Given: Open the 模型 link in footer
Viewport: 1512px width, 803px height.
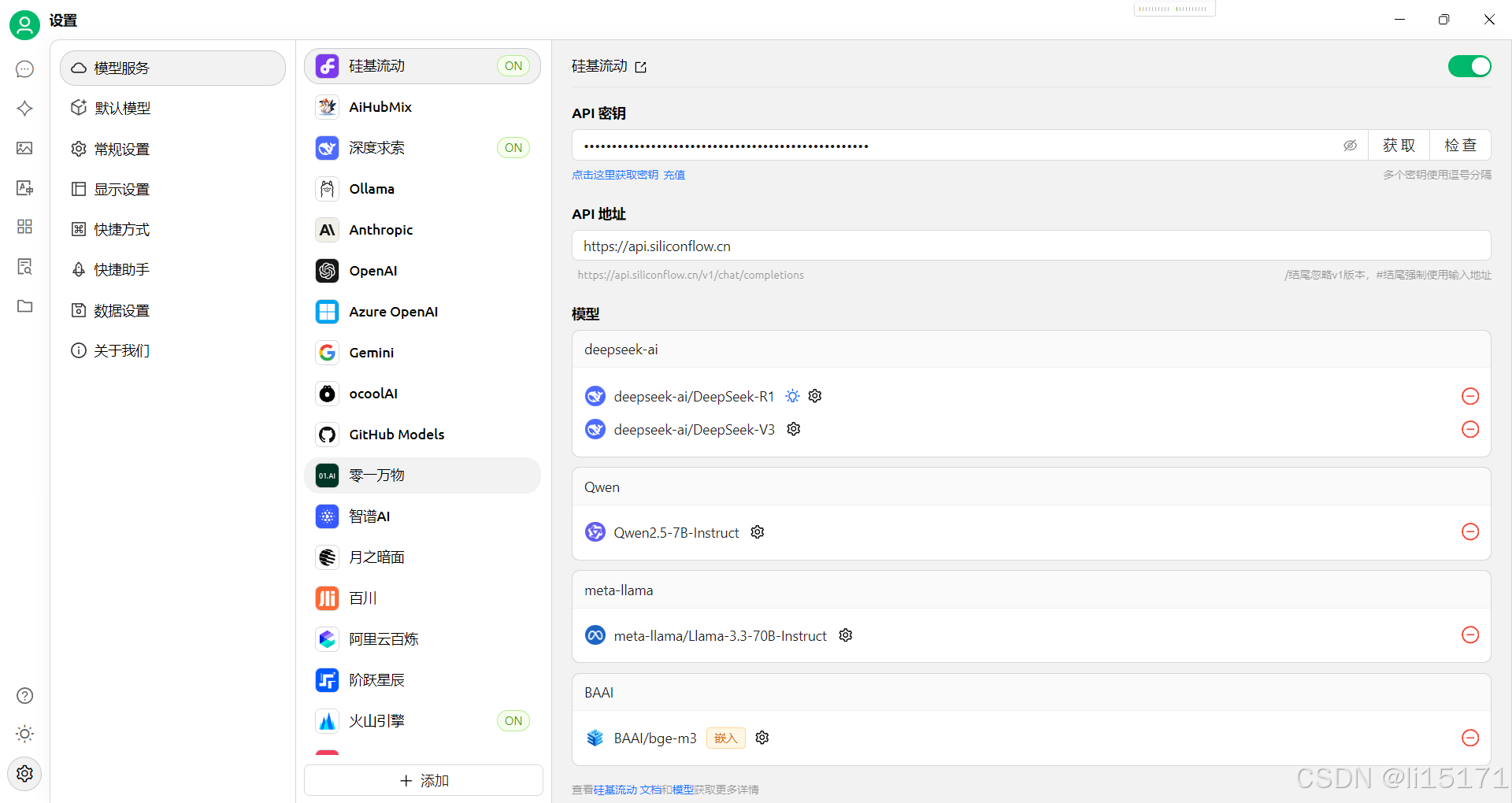Looking at the screenshot, I should 683,790.
